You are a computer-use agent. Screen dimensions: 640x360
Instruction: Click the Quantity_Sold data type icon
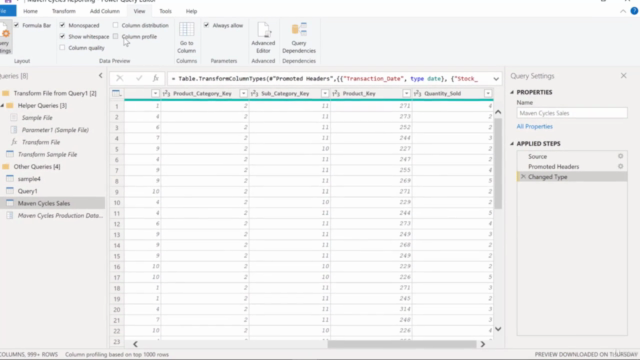(417, 93)
